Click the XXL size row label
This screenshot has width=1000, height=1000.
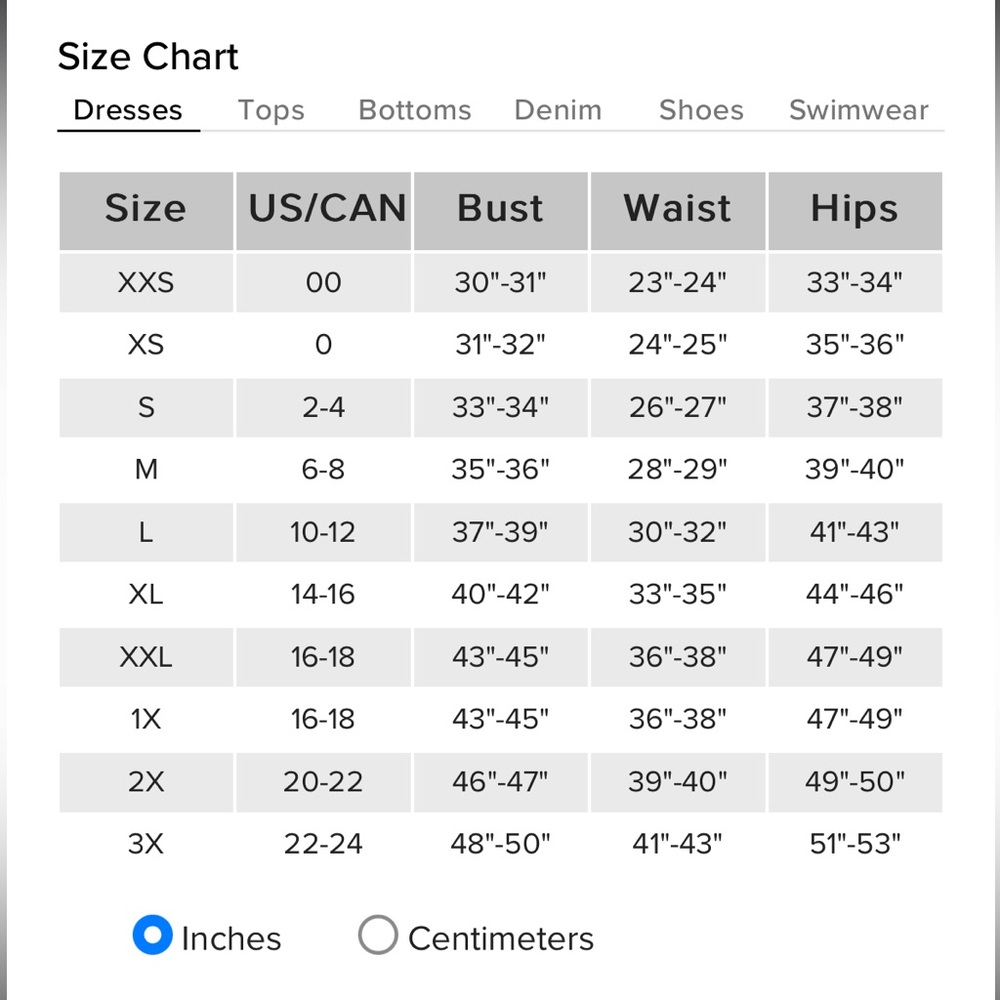click(x=146, y=657)
